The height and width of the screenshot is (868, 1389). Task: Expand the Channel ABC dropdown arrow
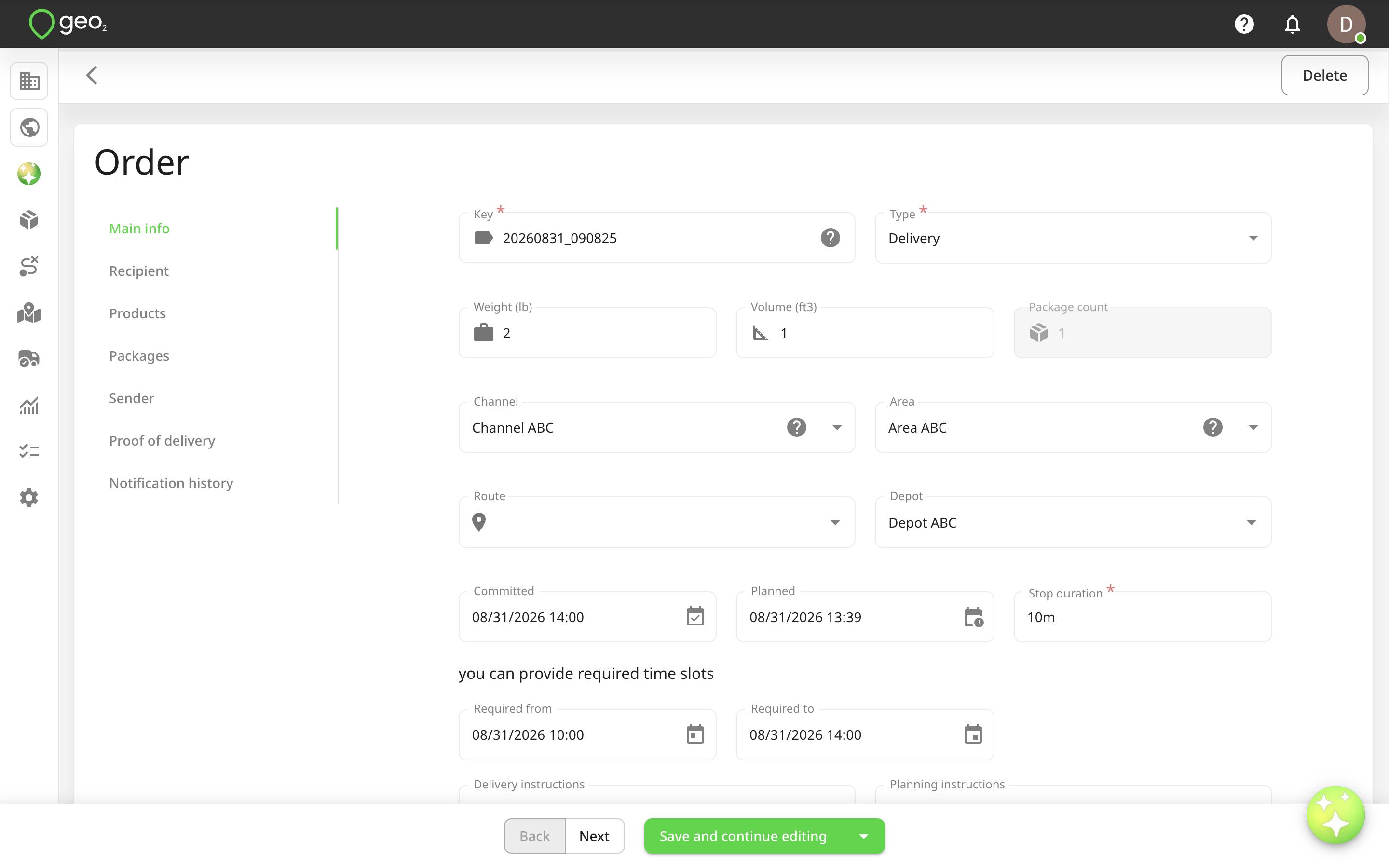pos(837,428)
